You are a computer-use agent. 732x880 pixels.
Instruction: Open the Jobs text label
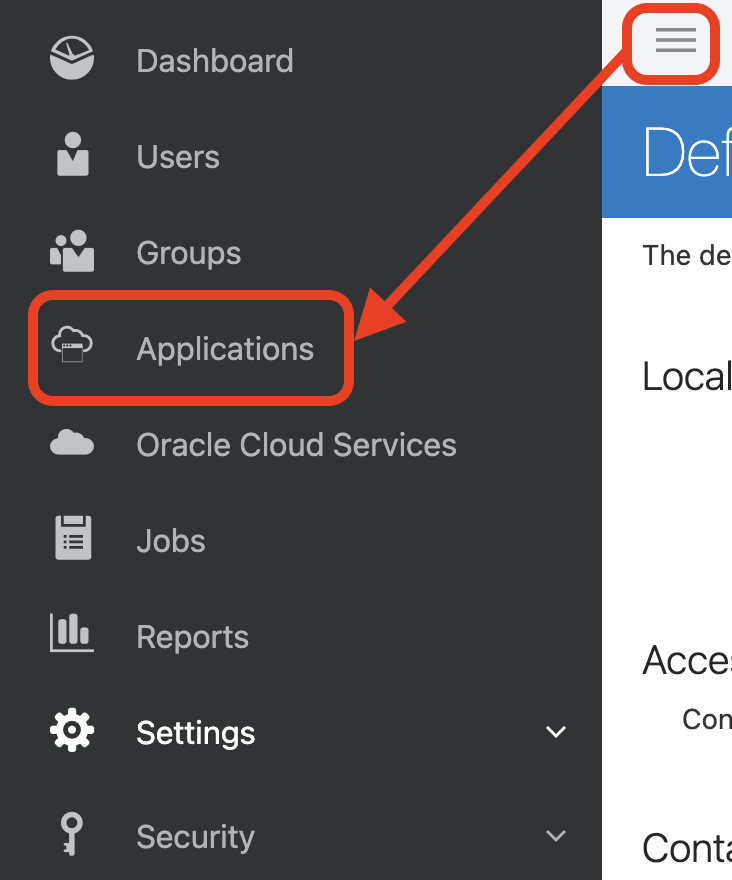(x=171, y=541)
